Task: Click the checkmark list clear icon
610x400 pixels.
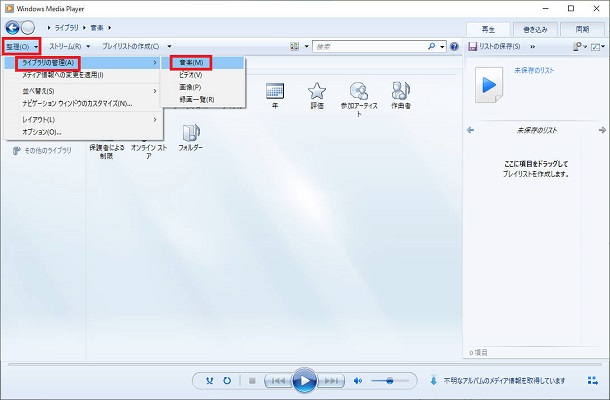Action: [x=595, y=47]
